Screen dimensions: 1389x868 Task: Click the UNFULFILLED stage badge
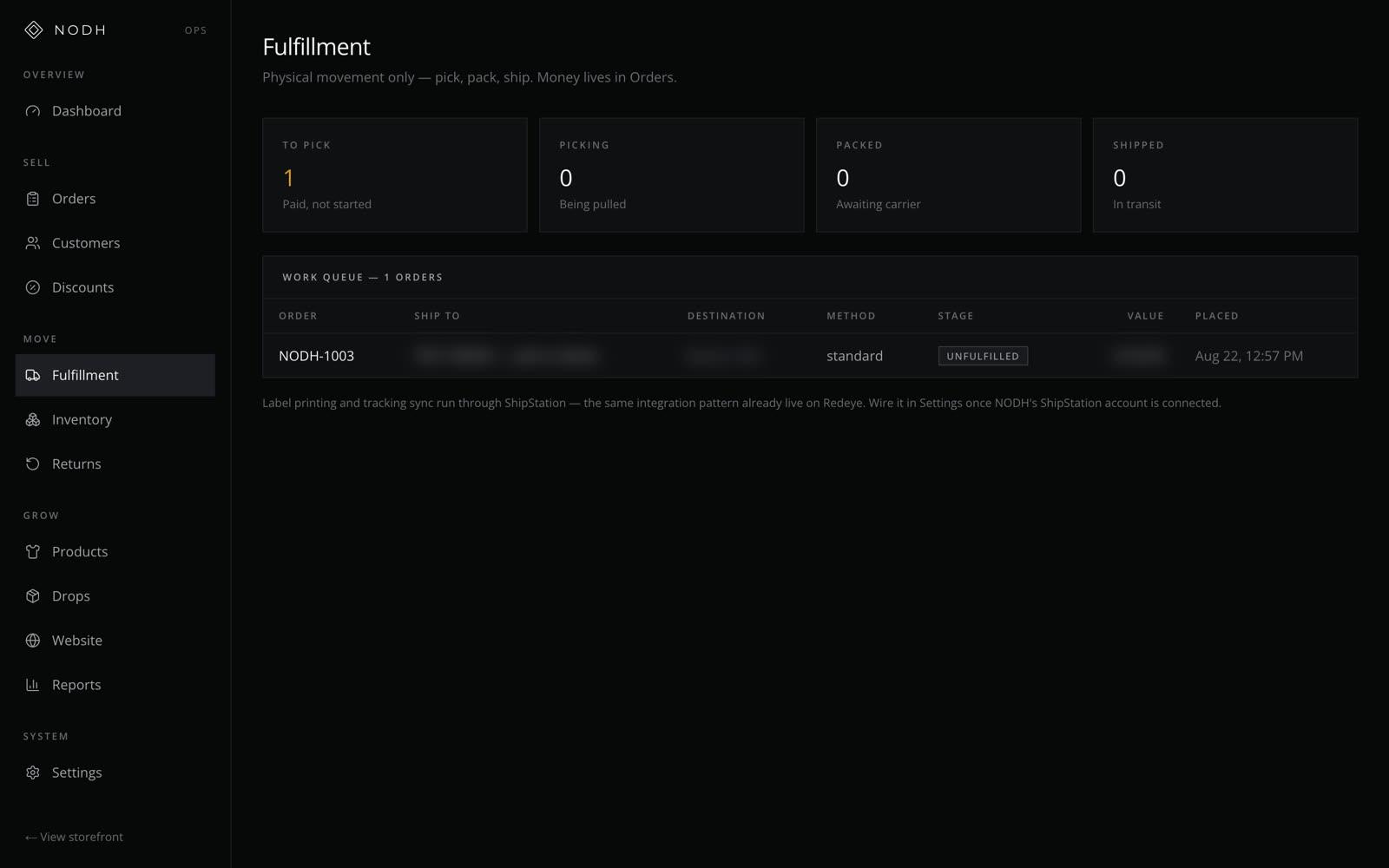[x=983, y=356]
